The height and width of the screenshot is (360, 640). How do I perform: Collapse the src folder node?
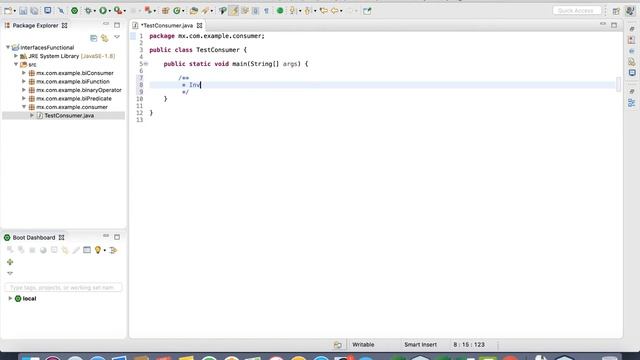pyautogui.click(x=16, y=64)
